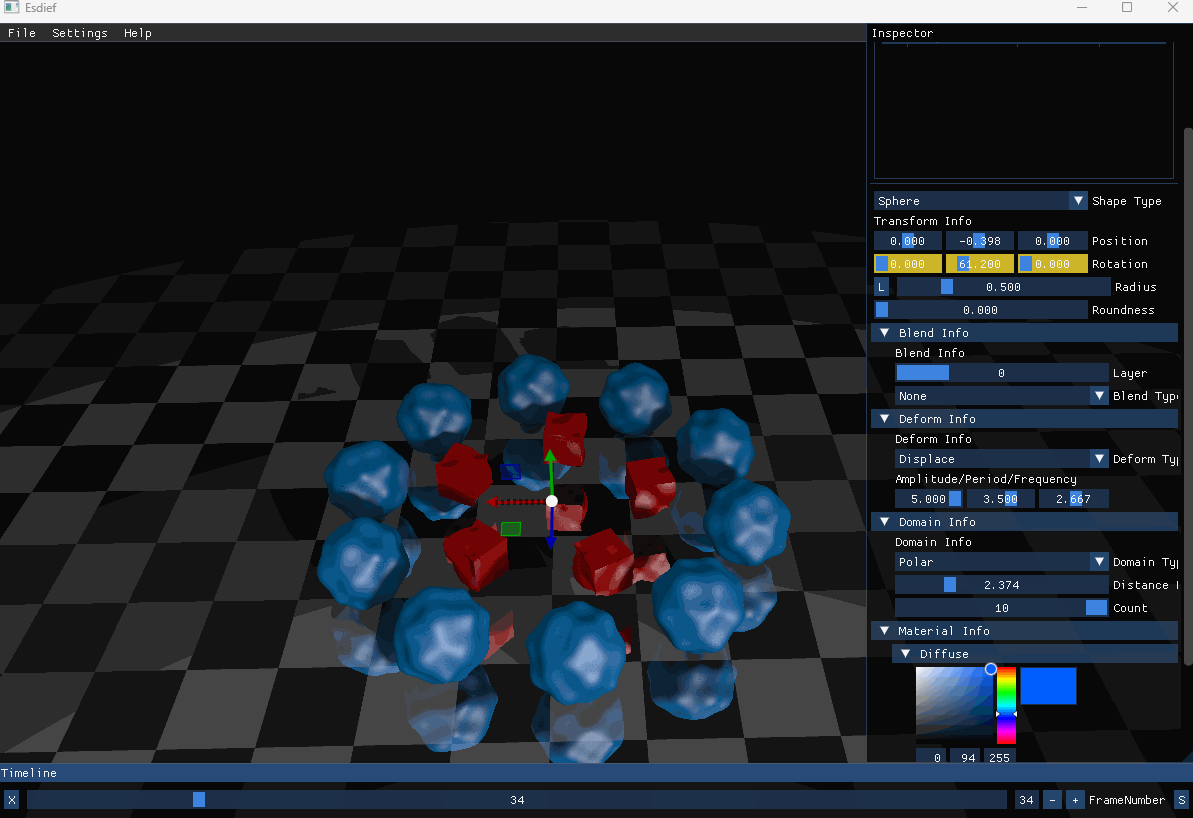Image resolution: width=1193 pixels, height=818 pixels.
Task: Collapse the Deform Info section
Action: [x=885, y=419]
